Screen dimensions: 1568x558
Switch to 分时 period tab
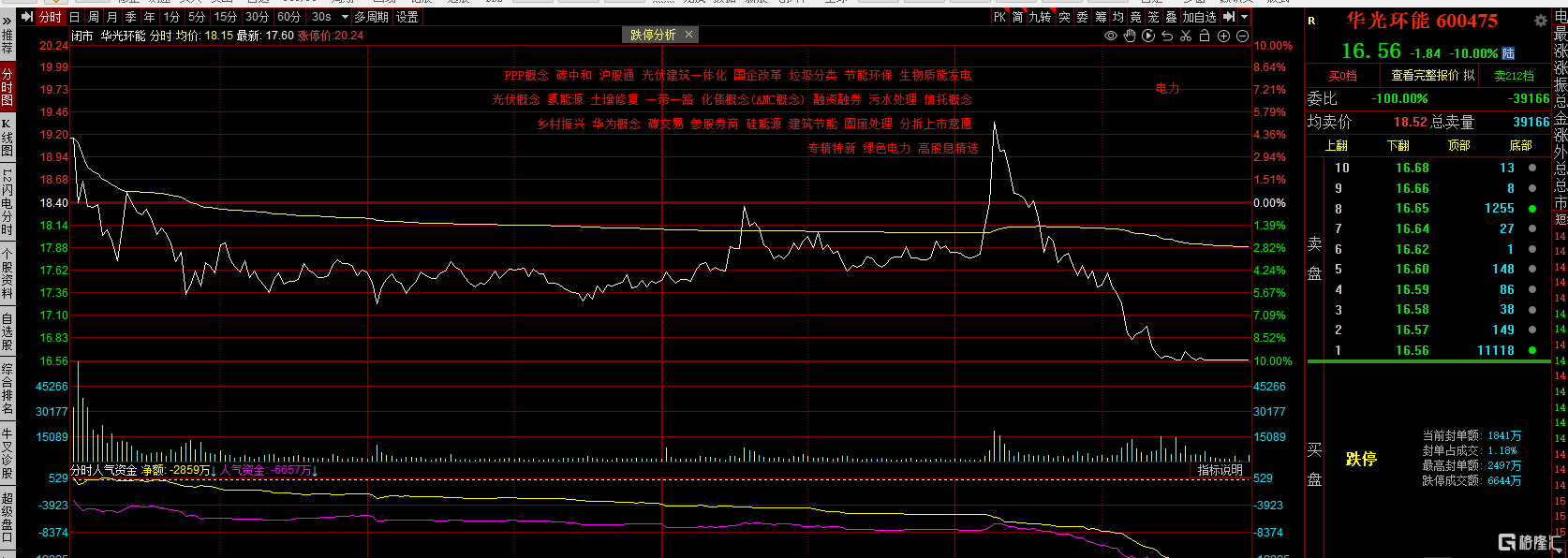point(51,17)
